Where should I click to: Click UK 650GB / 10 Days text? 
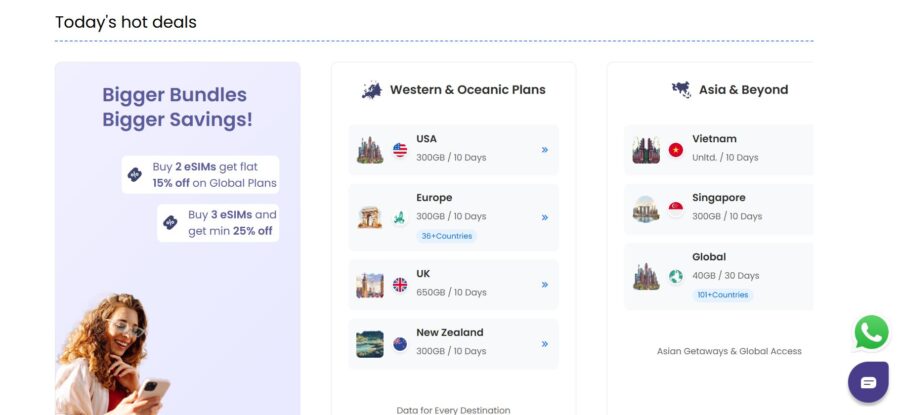coord(451,292)
